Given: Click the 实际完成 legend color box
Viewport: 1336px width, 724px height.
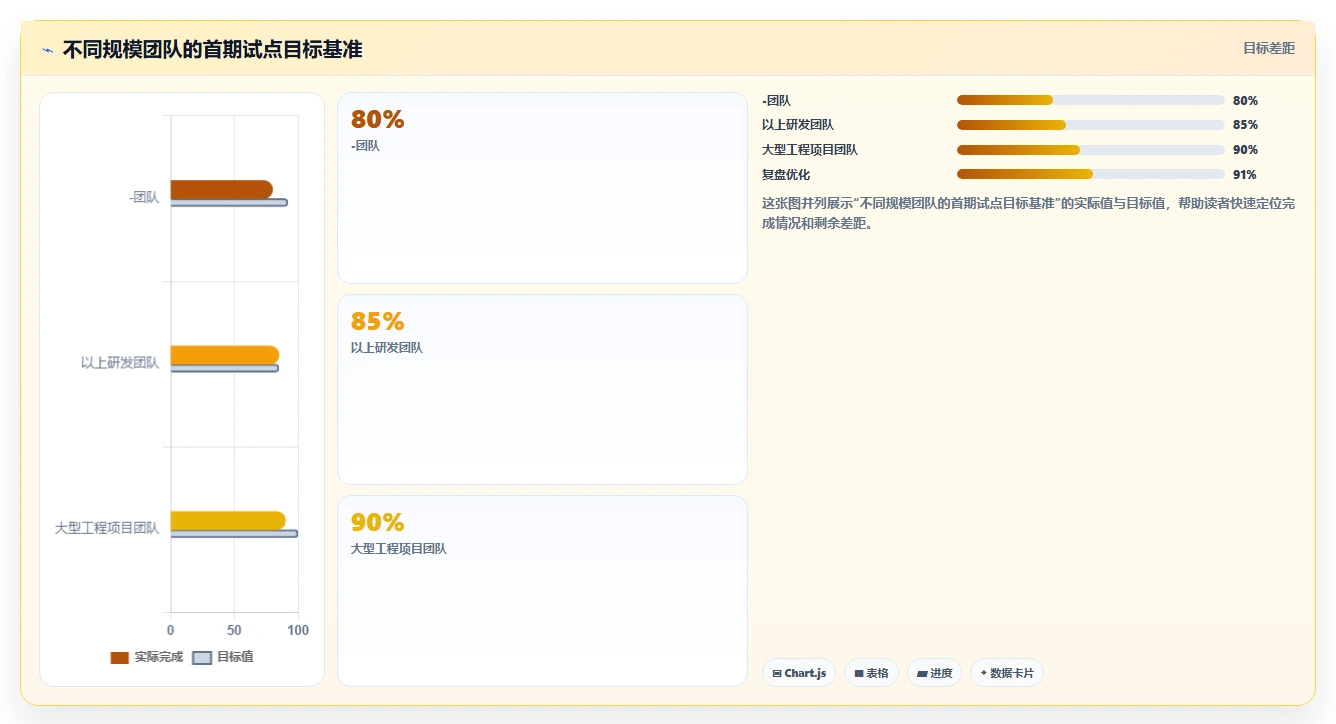Looking at the screenshot, I should click(x=120, y=657).
